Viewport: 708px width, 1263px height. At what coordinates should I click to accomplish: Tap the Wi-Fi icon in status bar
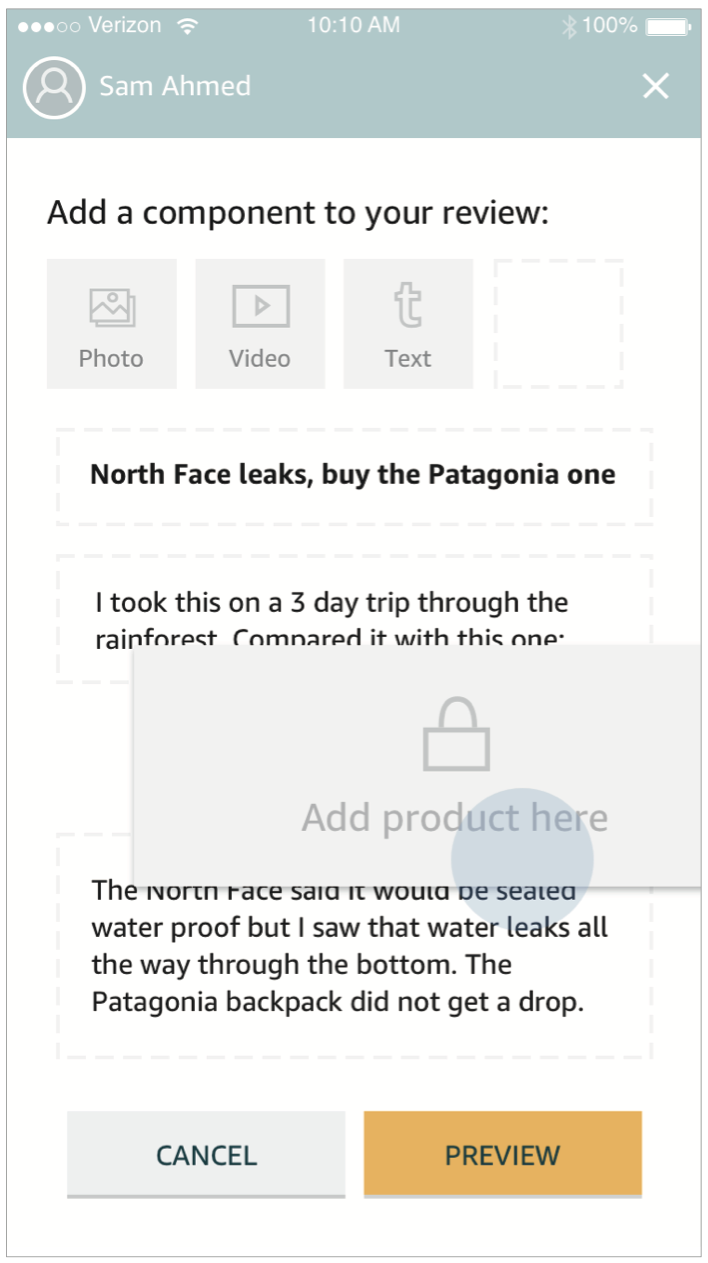click(188, 26)
